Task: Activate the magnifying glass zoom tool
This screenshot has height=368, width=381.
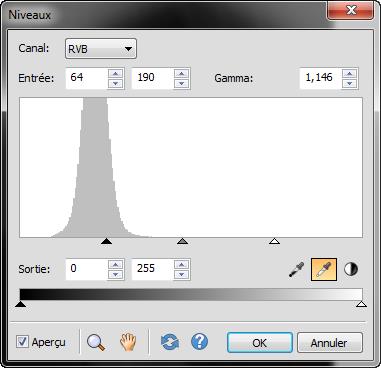Action: click(96, 342)
